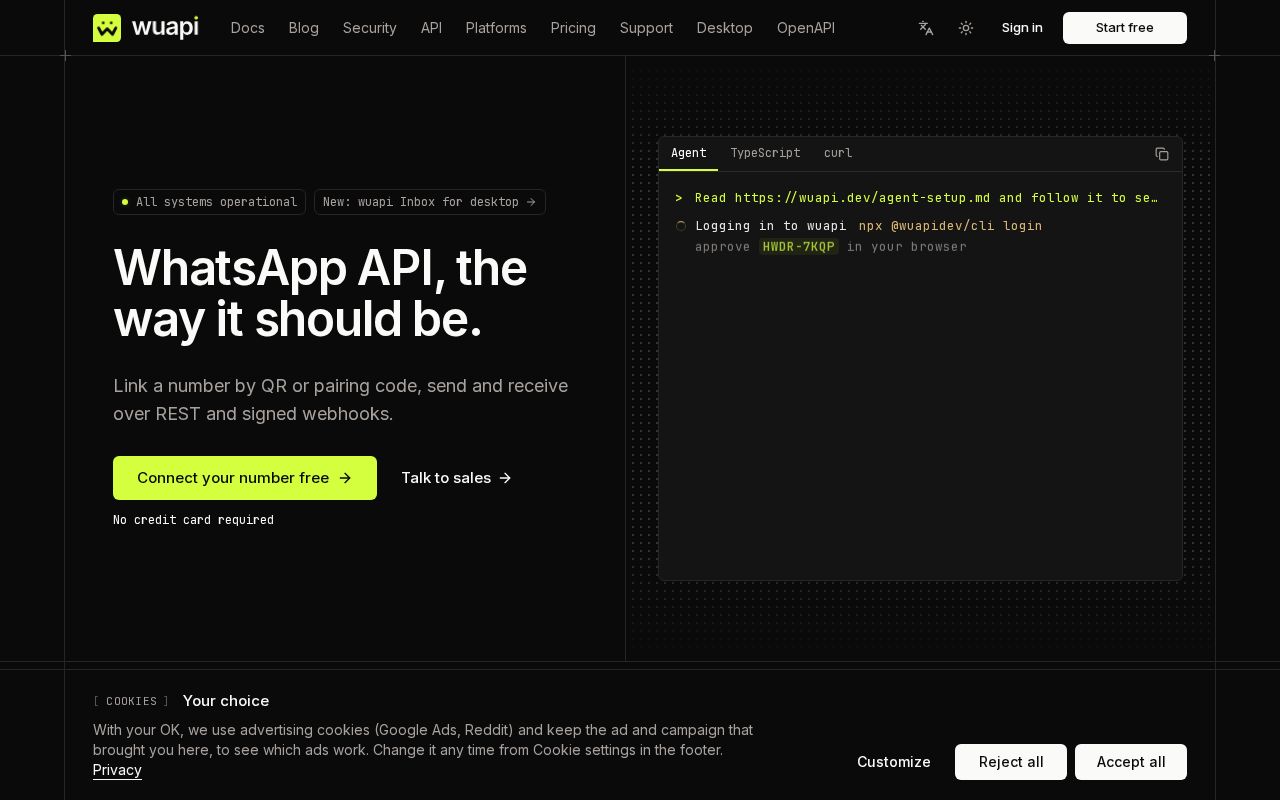The width and height of the screenshot is (1280, 800).
Task: Click the wuapi brand name text
Action: [164, 28]
